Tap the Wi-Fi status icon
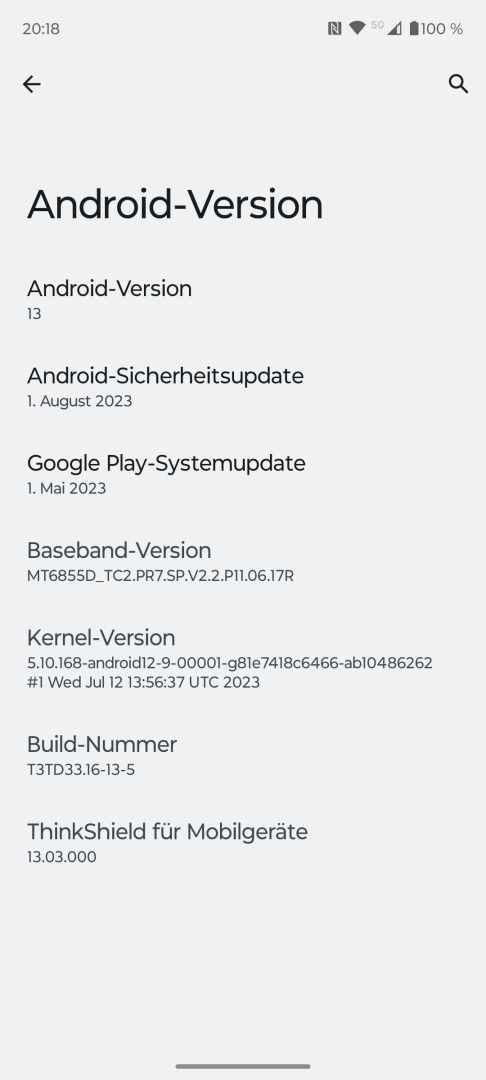 [x=357, y=28]
